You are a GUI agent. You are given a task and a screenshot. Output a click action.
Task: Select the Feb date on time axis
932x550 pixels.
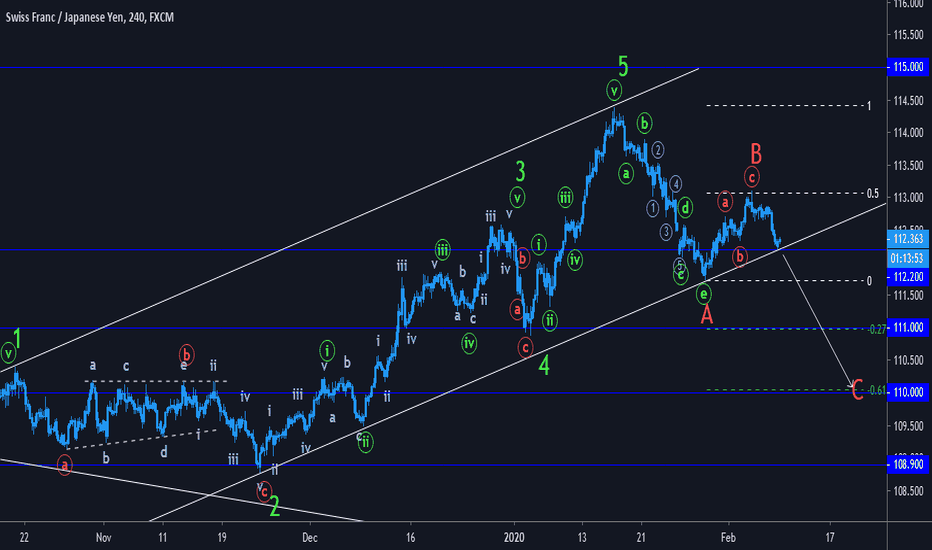pos(728,538)
